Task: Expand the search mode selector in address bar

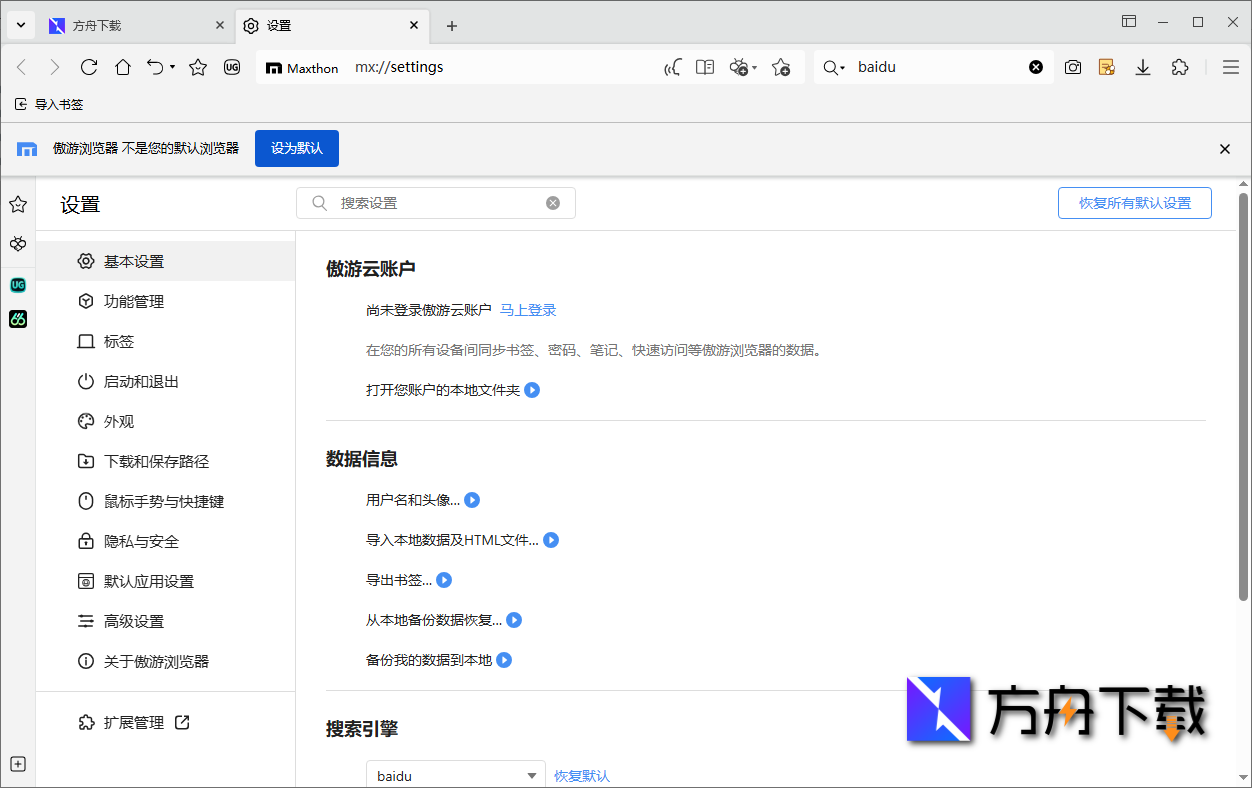Action: (x=839, y=67)
